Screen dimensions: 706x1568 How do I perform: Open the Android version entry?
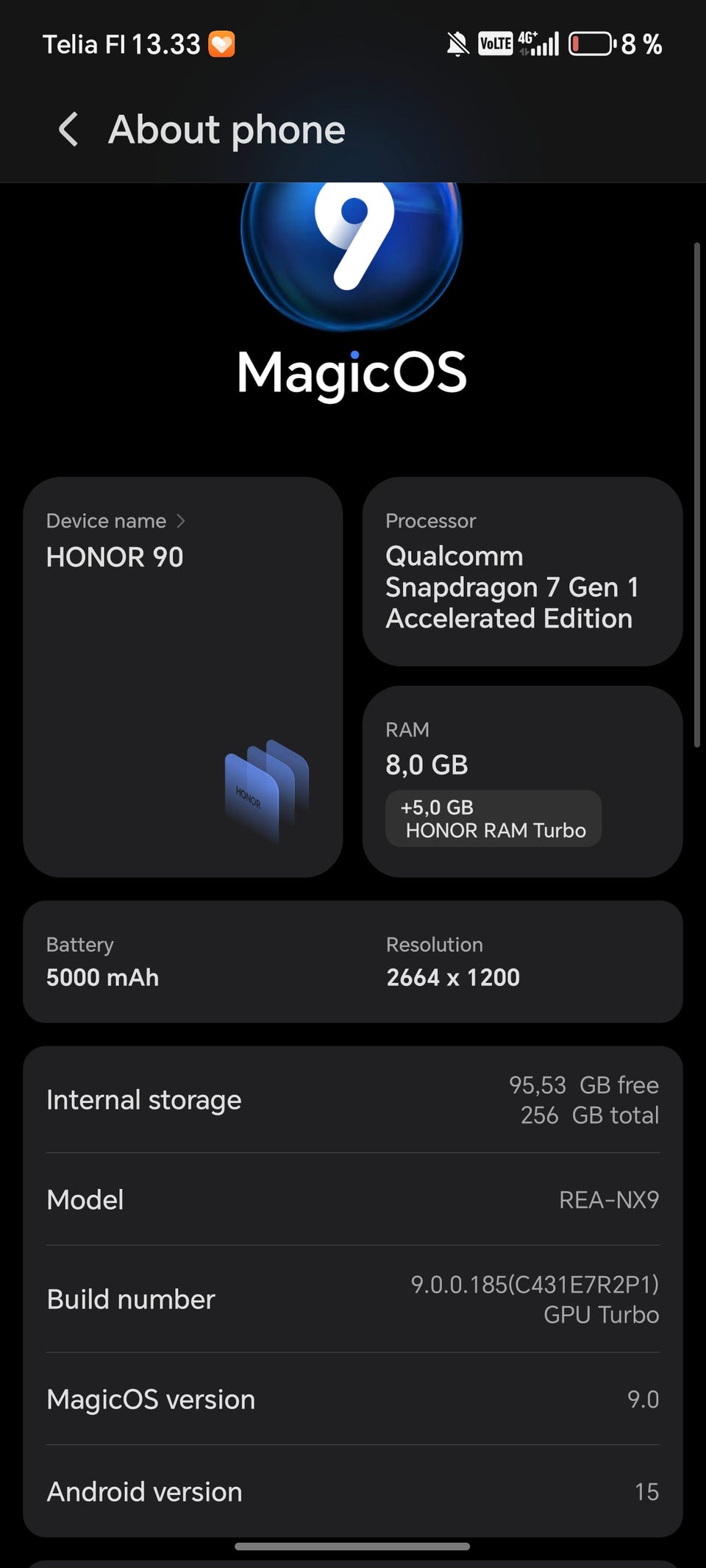point(353,1491)
